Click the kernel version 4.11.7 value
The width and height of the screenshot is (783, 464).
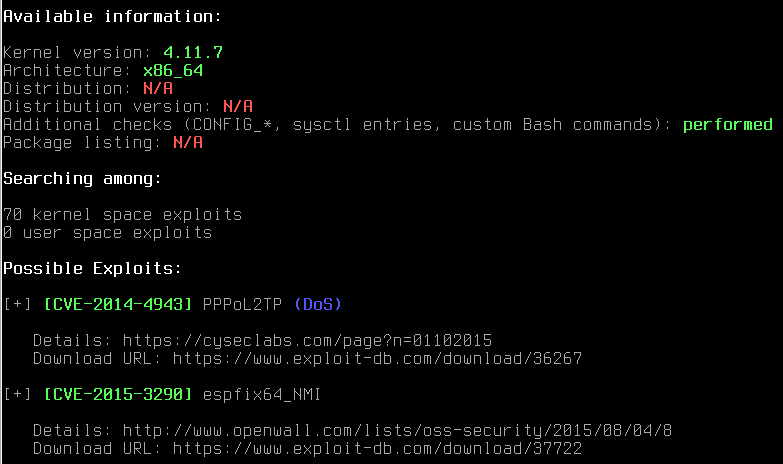[193, 52]
